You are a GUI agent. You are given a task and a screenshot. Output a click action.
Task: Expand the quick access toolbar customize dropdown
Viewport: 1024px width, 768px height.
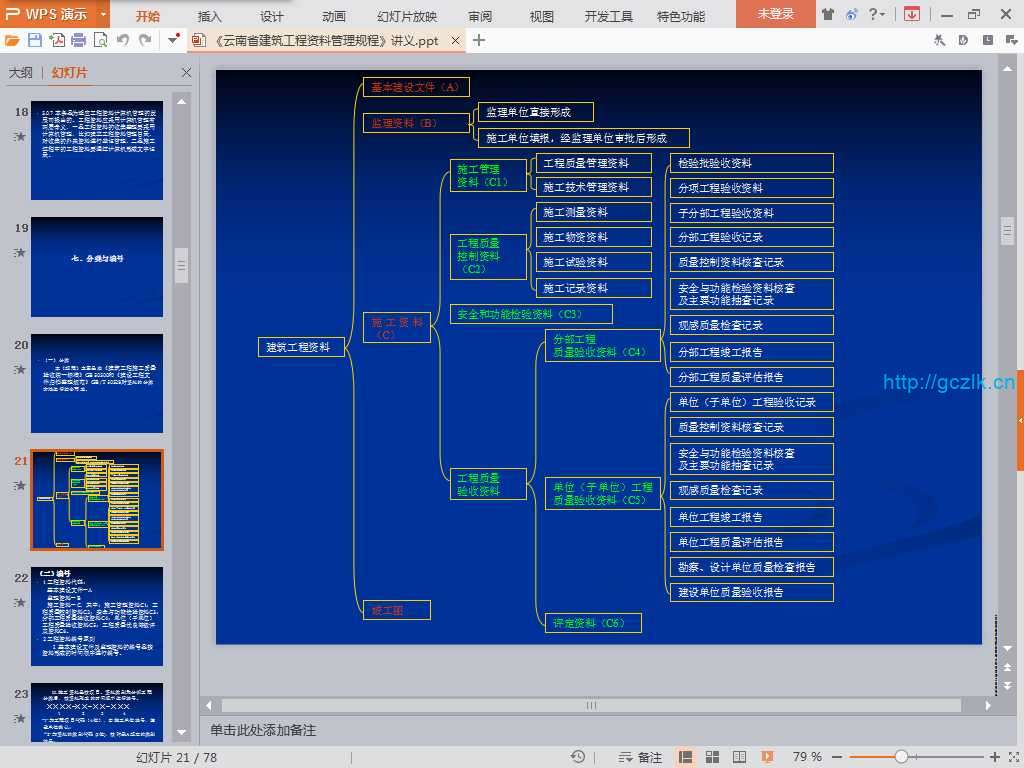tap(174, 41)
